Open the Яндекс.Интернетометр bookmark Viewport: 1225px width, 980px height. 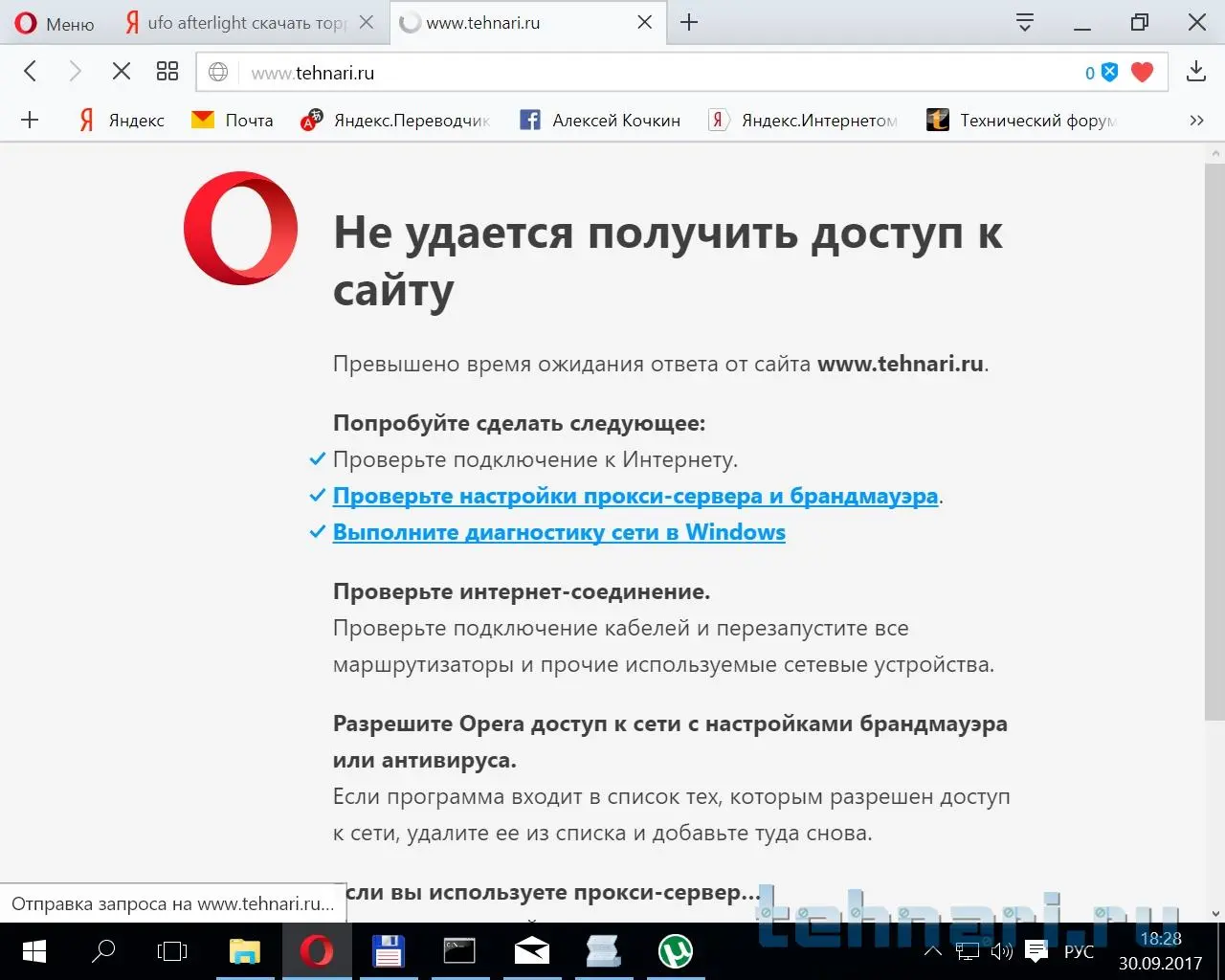pyautogui.click(x=804, y=120)
